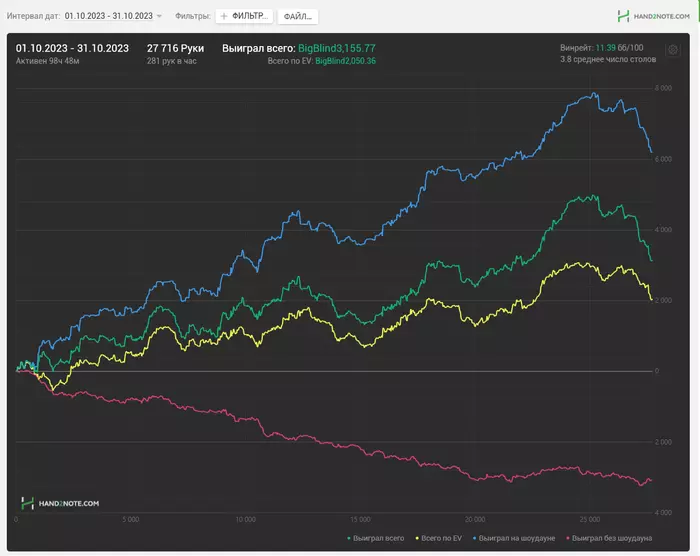Click the '01.10.2023 - 31.10.2023' chart header date

coord(71,47)
